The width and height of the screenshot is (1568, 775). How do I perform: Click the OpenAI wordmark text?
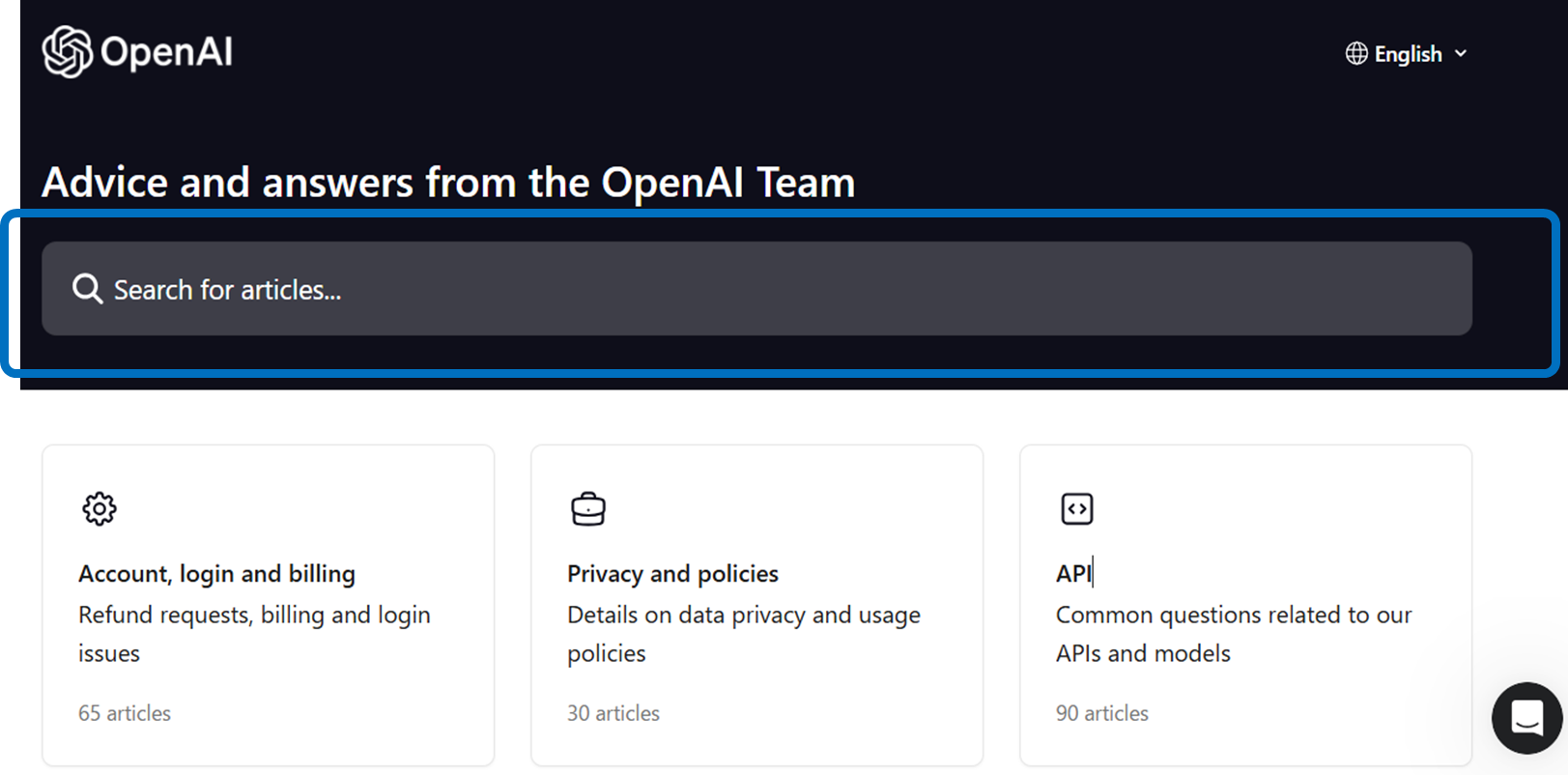[x=166, y=52]
